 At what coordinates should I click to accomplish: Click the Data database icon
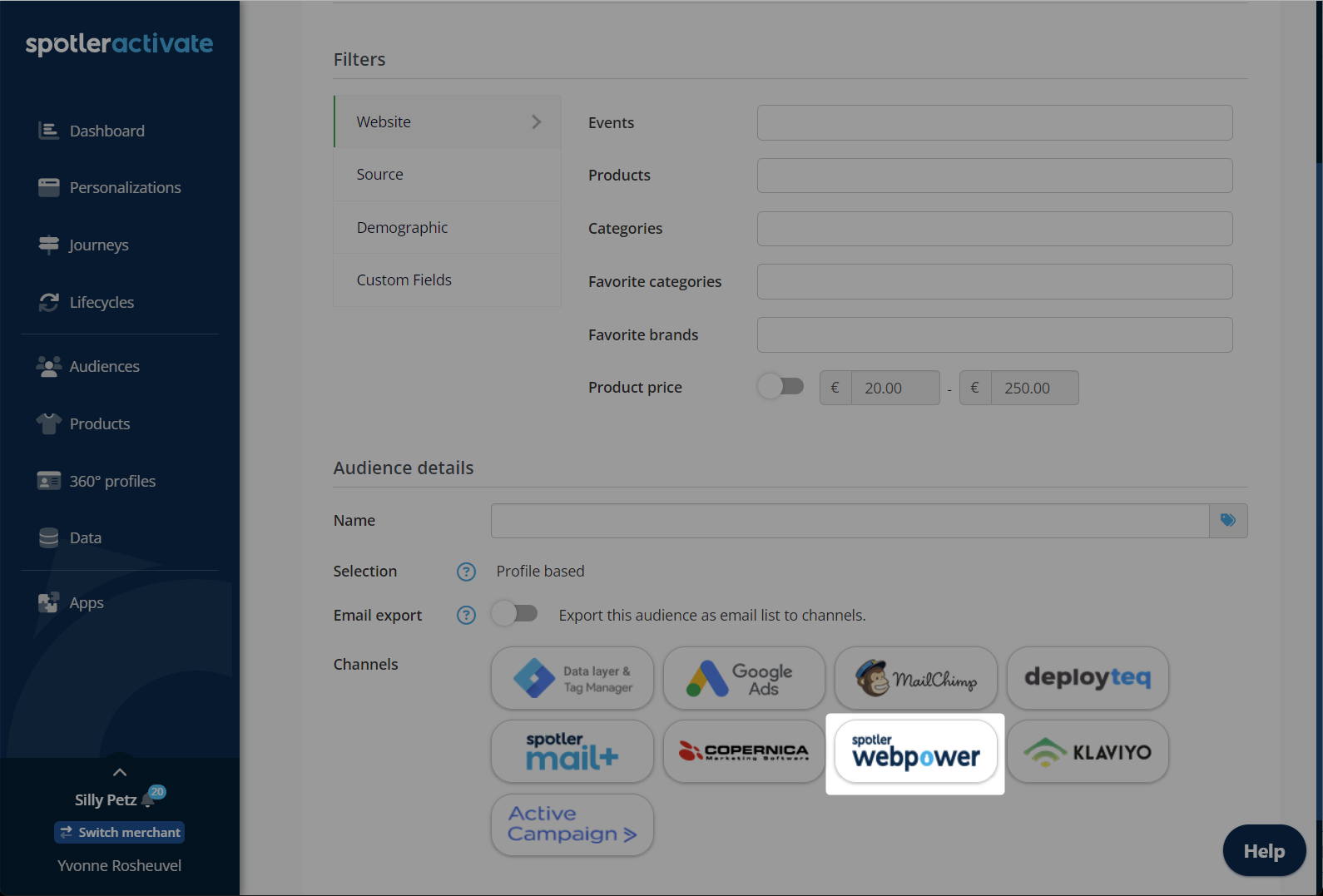(x=49, y=538)
